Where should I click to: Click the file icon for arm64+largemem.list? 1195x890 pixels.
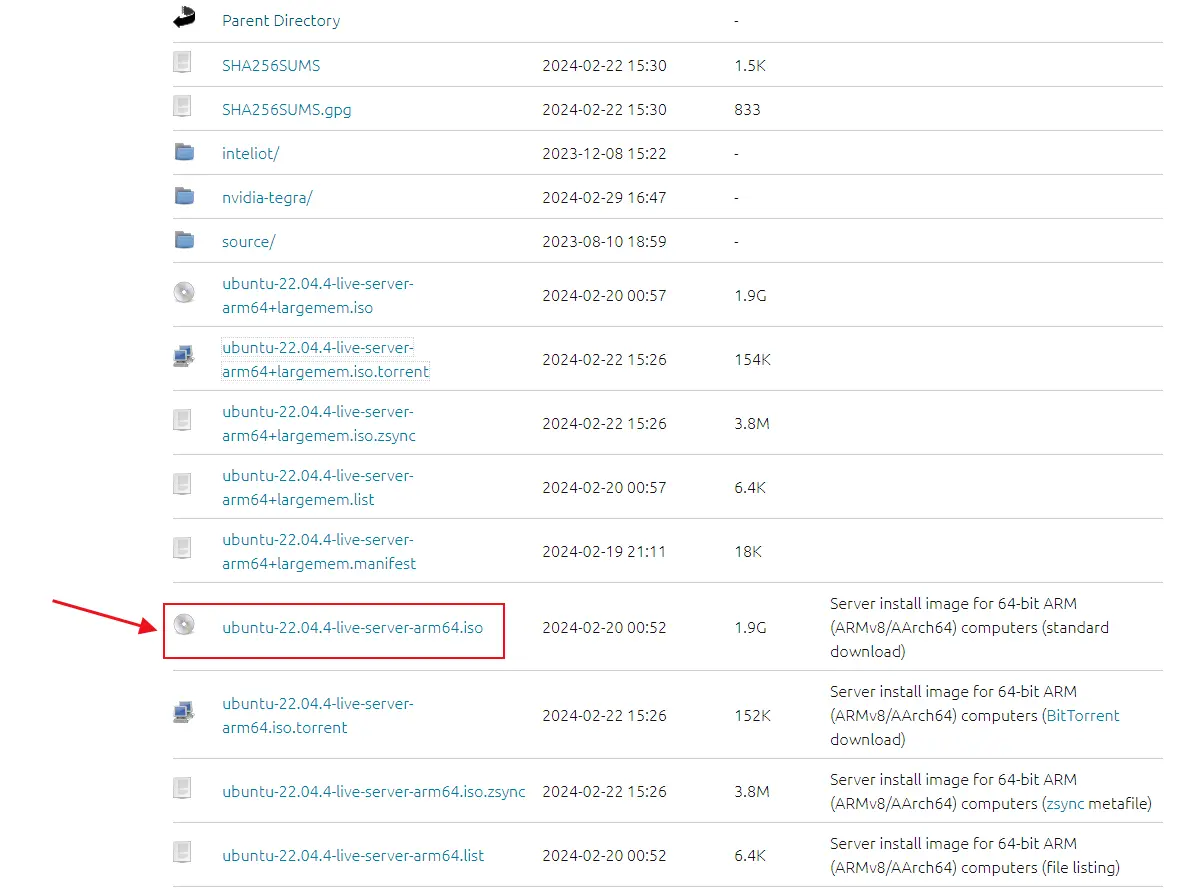coord(182,484)
